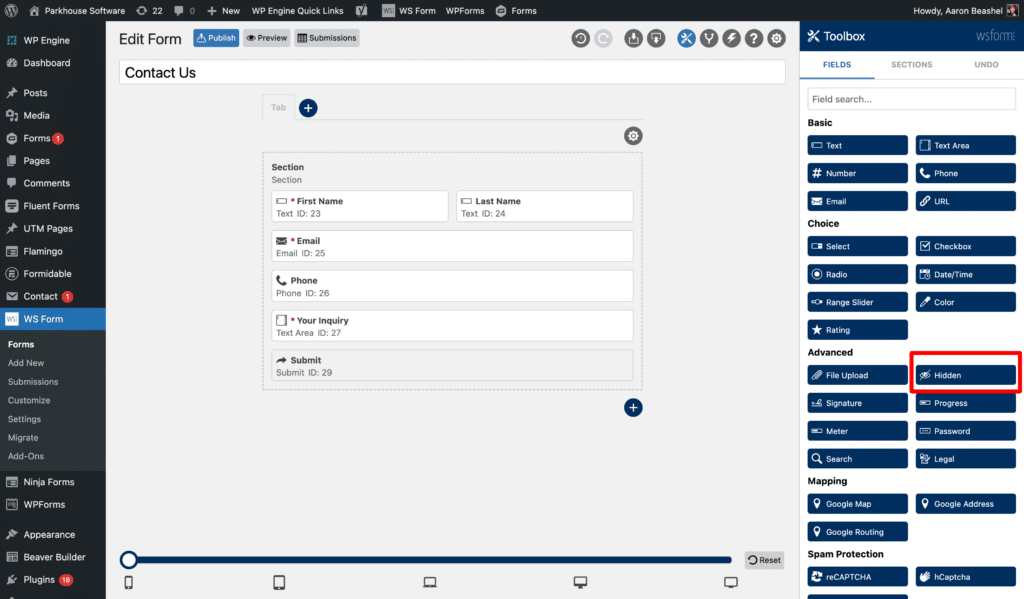This screenshot has width=1024, height=599.
Task: Add a Select field from toolbox
Action: pos(857,246)
